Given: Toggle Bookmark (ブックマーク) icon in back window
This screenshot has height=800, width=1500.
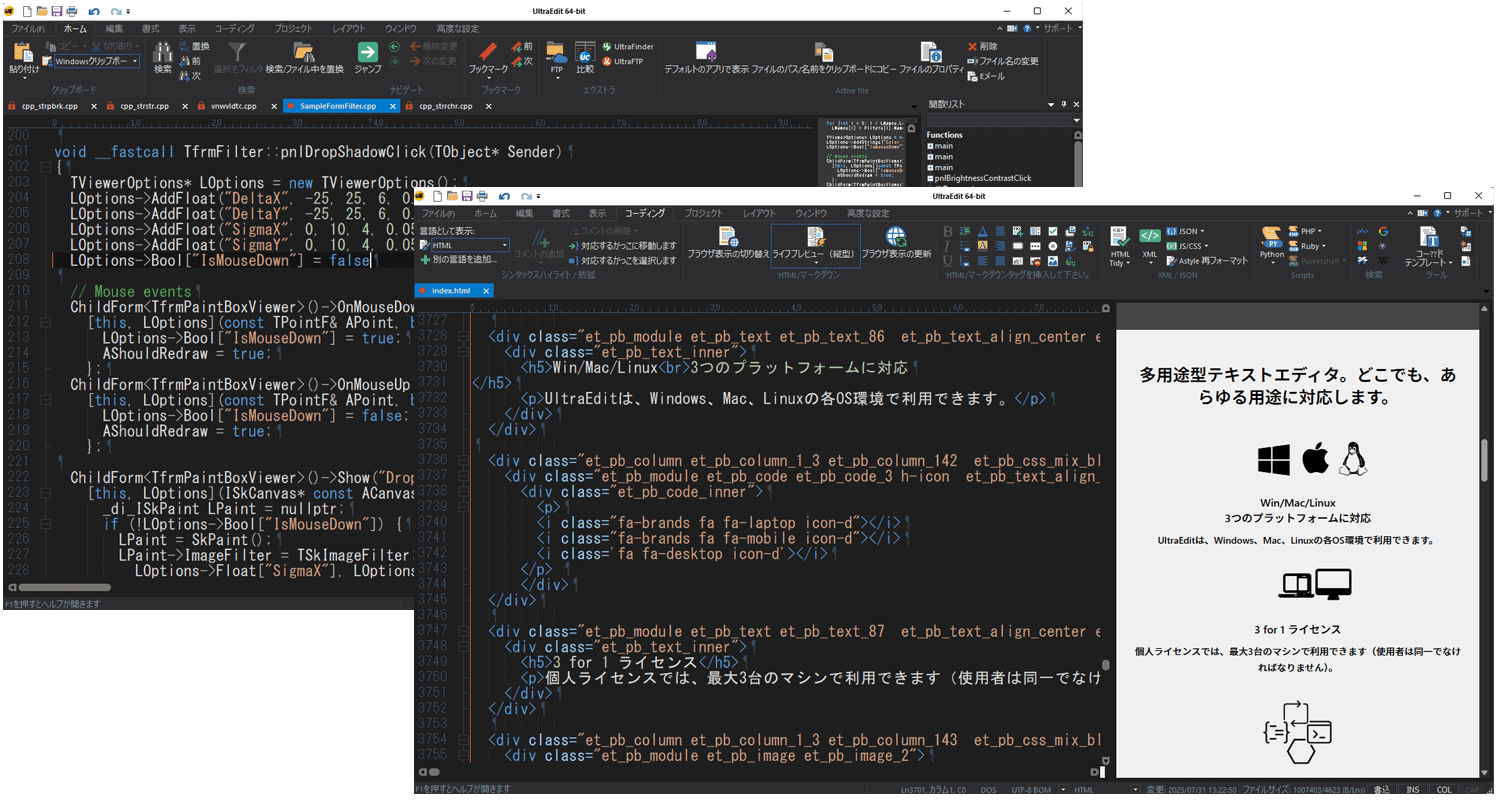Looking at the screenshot, I should 488,52.
